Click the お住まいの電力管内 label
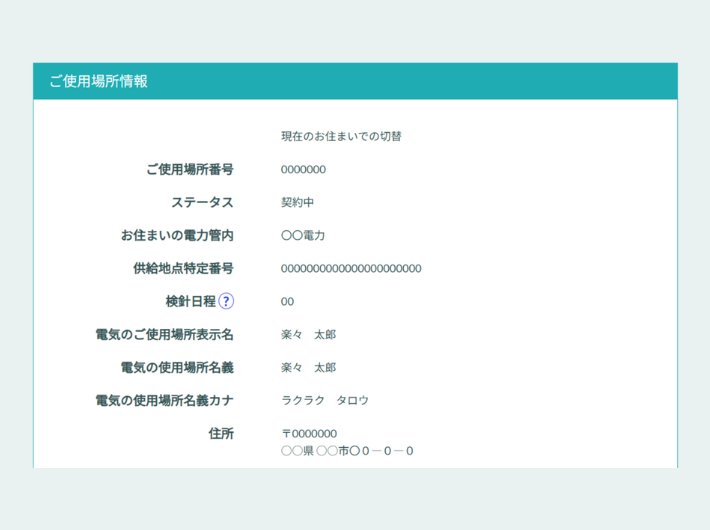 click(177, 236)
